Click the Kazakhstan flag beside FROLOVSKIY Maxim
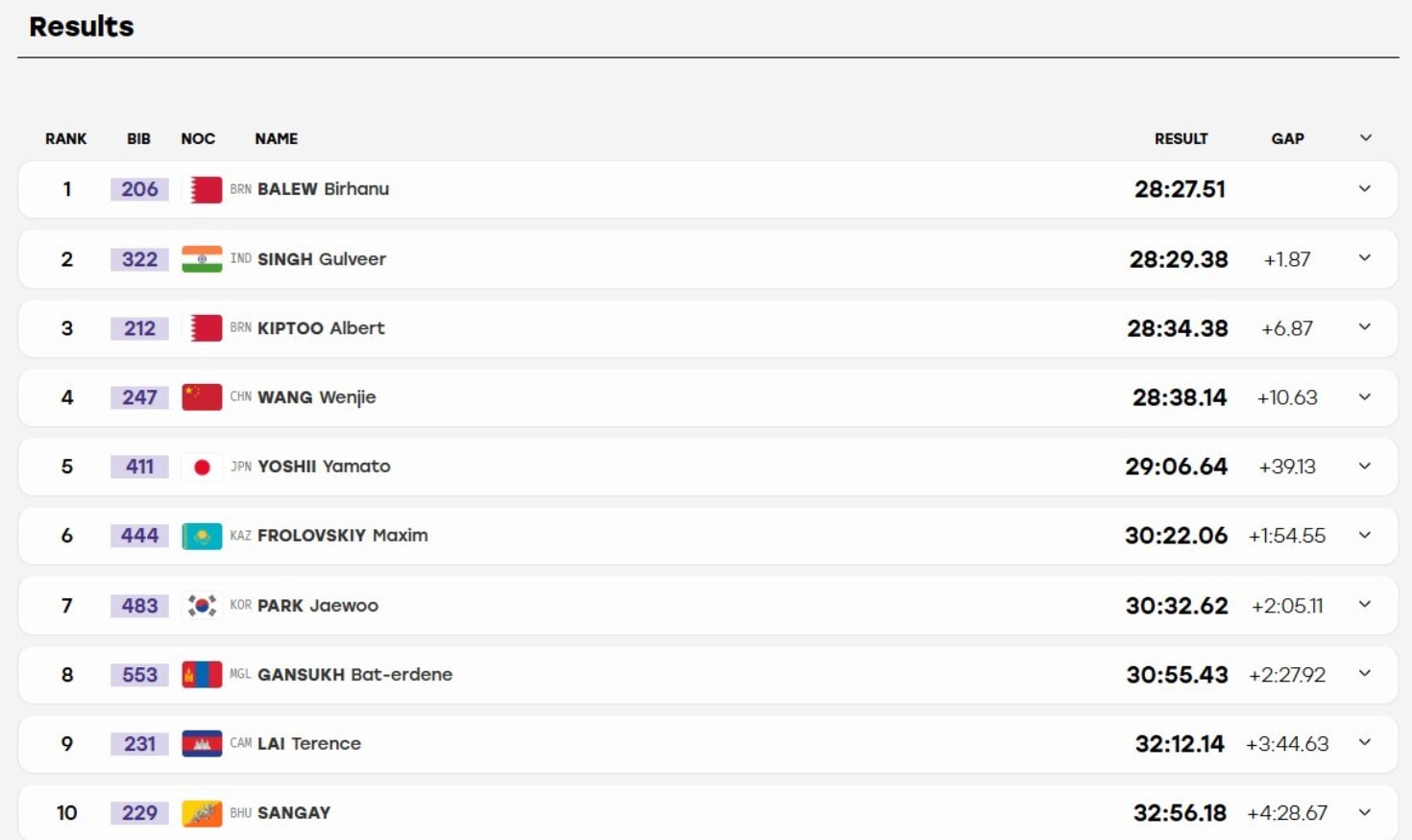 [x=202, y=536]
